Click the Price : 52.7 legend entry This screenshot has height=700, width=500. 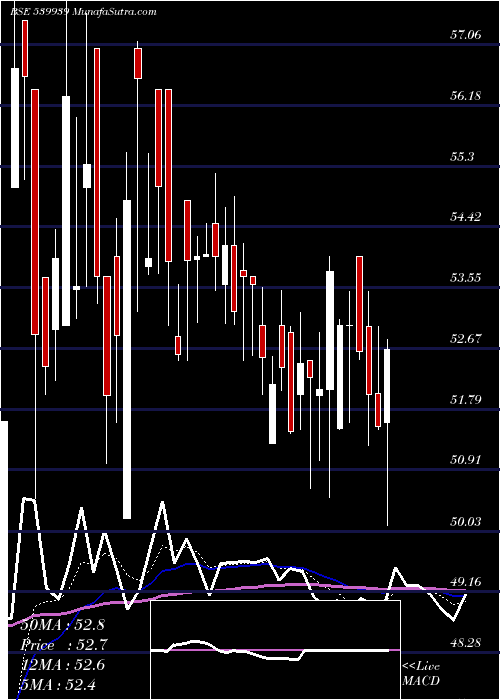pos(62,645)
